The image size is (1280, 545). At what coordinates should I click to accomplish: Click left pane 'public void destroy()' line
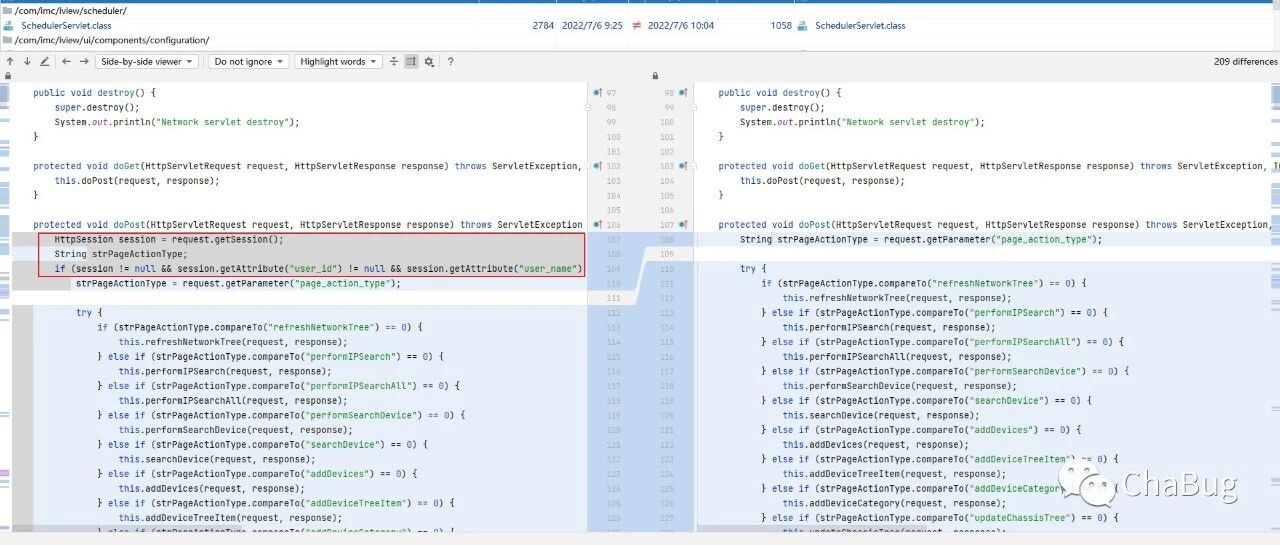[94, 93]
